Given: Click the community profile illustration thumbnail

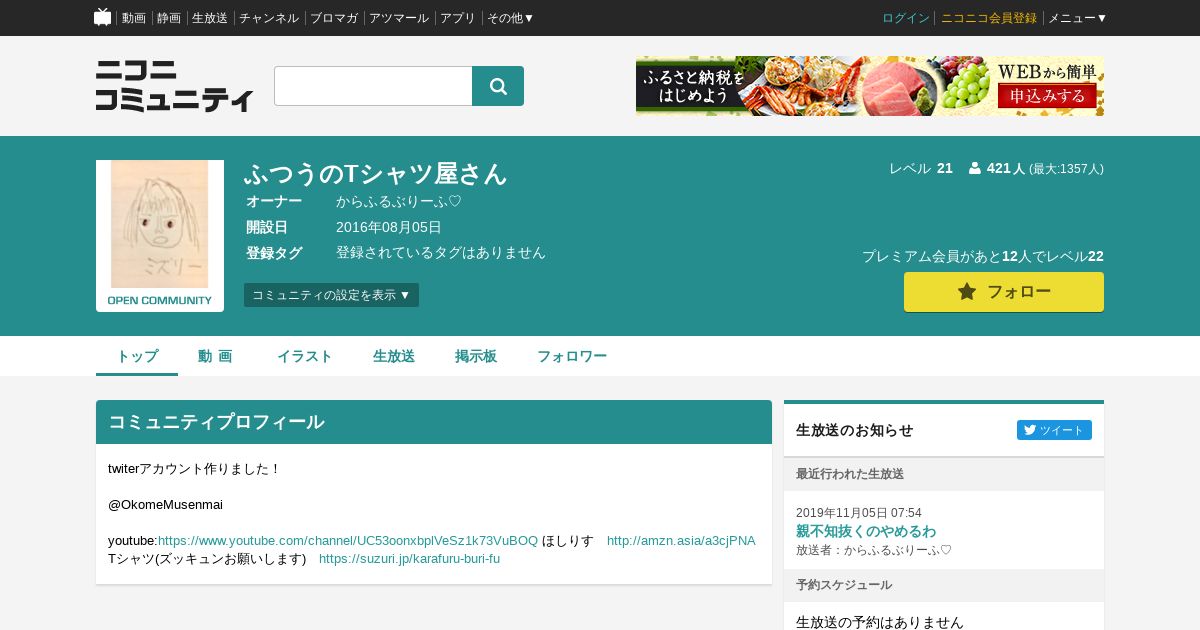Looking at the screenshot, I should [160, 236].
